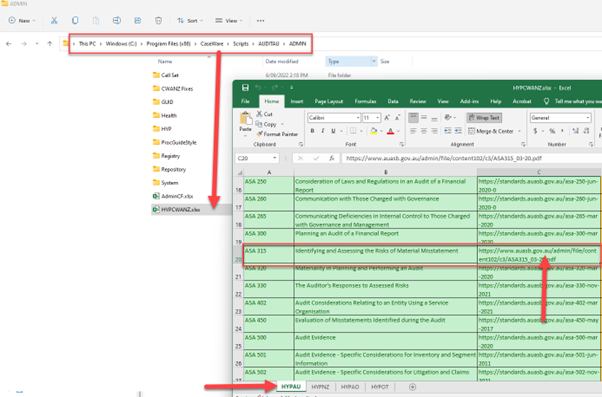The width and height of the screenshot is (602, 397).
Task: Click the Paste clipboard icon in Excel
Action: pyautogui.click(x=245, y=119)
